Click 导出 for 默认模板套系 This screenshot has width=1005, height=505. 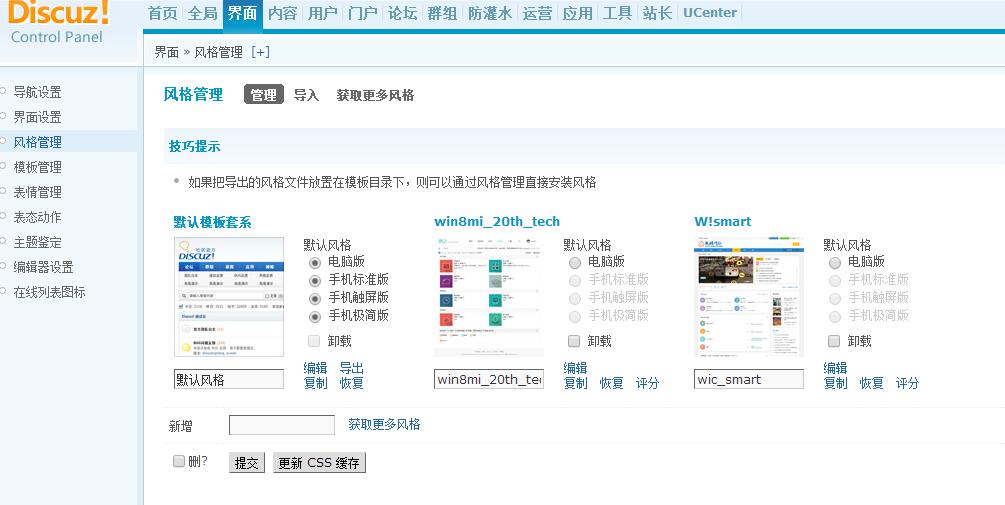pyautogui.click(x=351, y=368)
